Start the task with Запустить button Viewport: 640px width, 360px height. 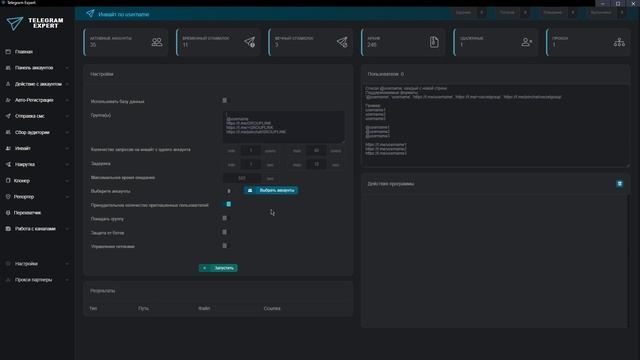coord(218,268)
